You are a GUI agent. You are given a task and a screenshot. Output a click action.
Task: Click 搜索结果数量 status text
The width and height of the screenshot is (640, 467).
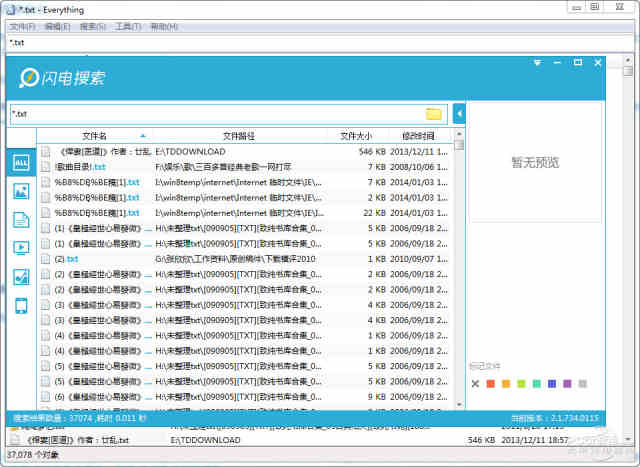80,418
